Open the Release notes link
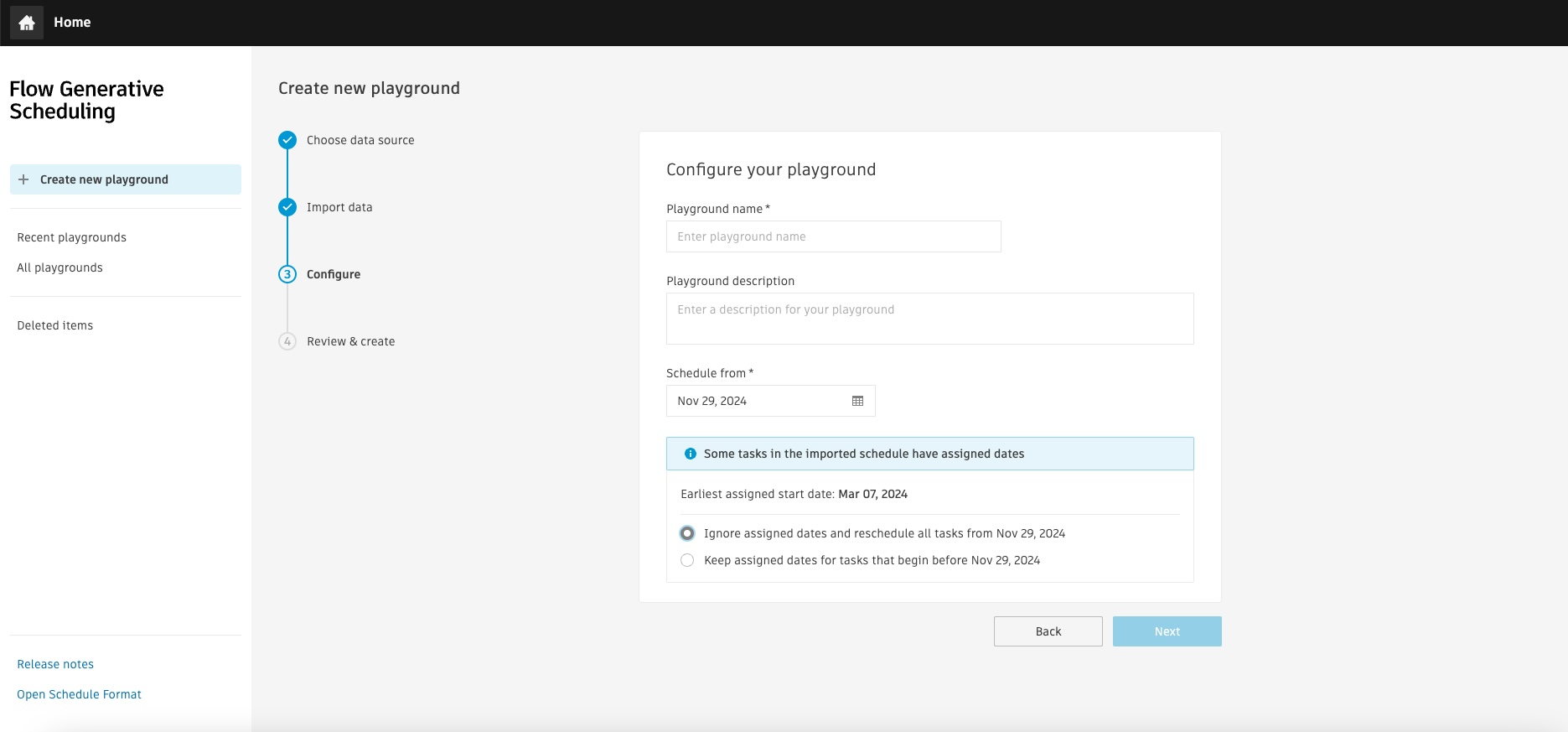The height and width of the screenshot is (732, 1568). [x=55, y=664]
